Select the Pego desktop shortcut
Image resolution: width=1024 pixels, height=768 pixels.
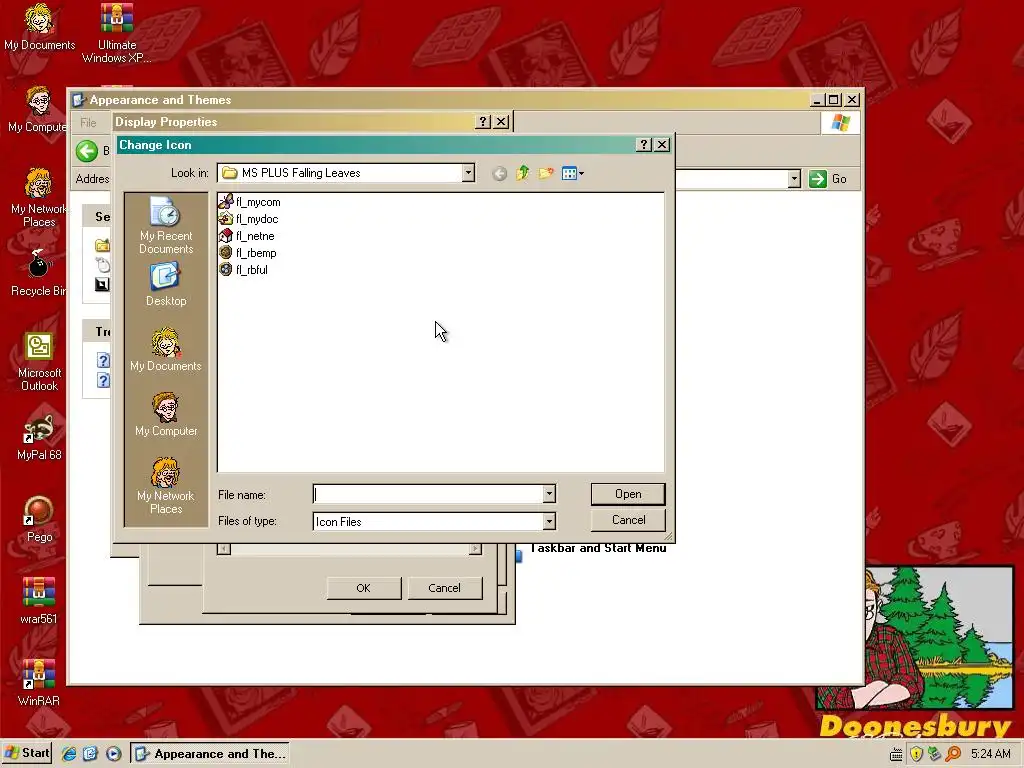tap(39, 520)
